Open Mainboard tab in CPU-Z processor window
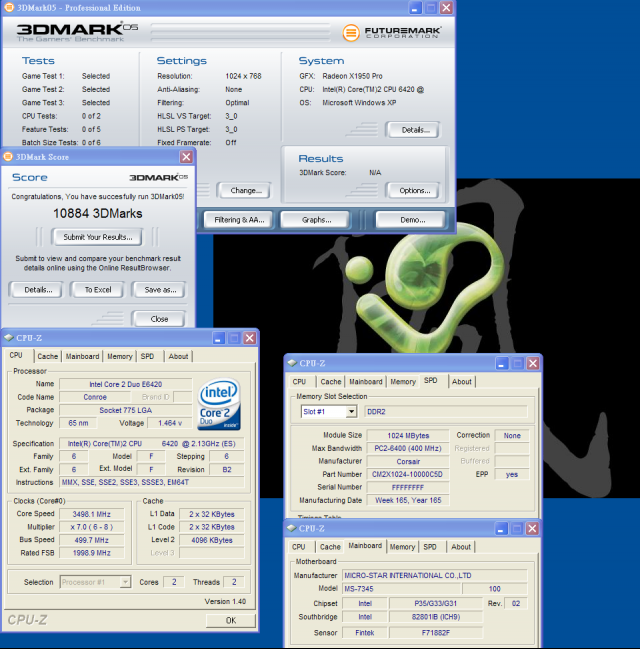640x649 pixels. (82, 356)
